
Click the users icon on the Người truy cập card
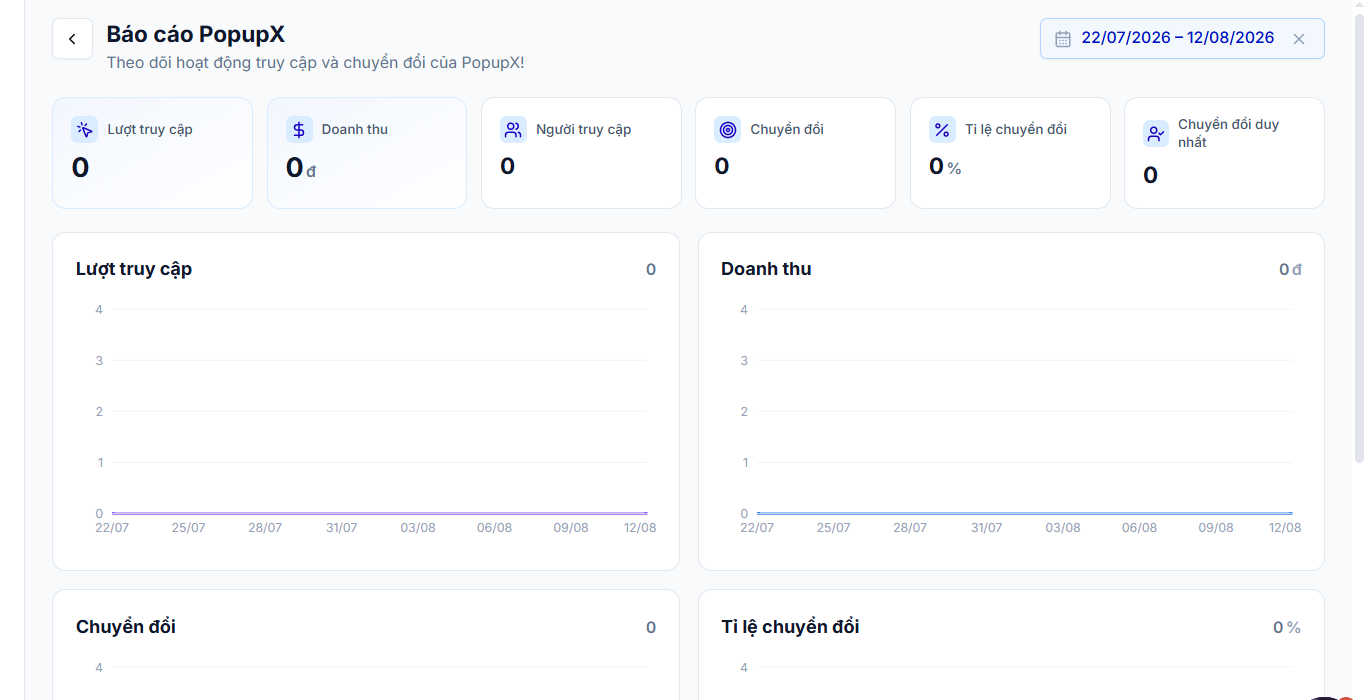coord(513,130)
